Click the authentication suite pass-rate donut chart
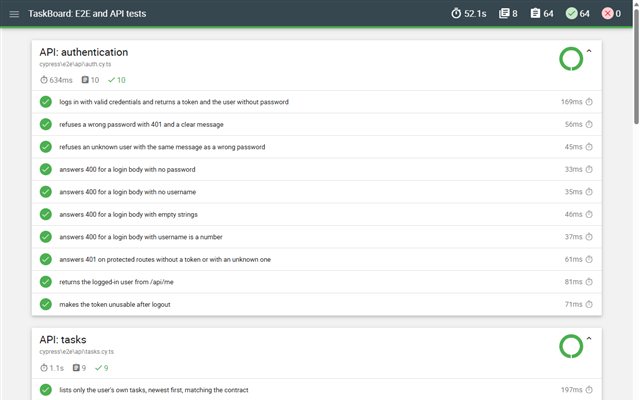This screenshot has height=400, width=640. click(571, 59)
